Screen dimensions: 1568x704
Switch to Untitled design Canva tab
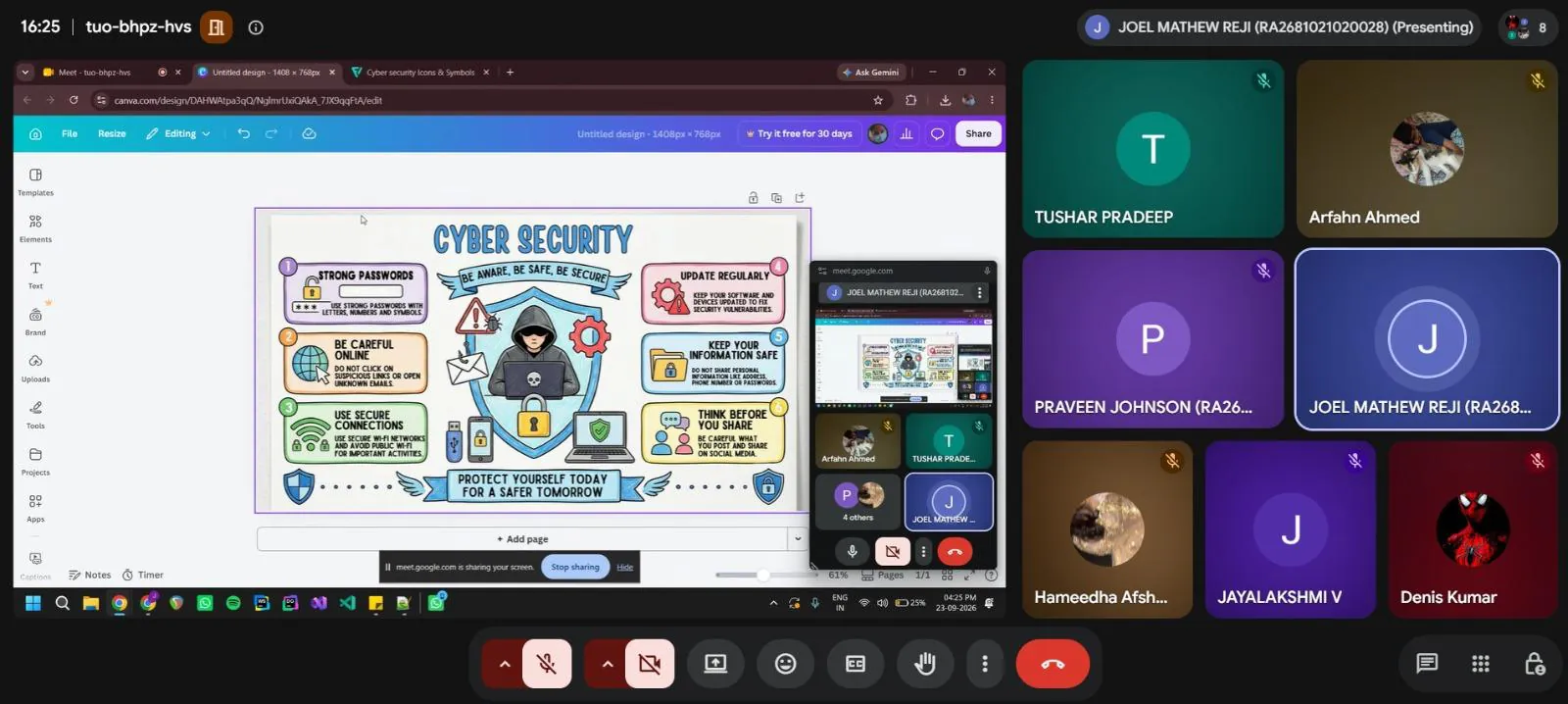click(266, 72)
